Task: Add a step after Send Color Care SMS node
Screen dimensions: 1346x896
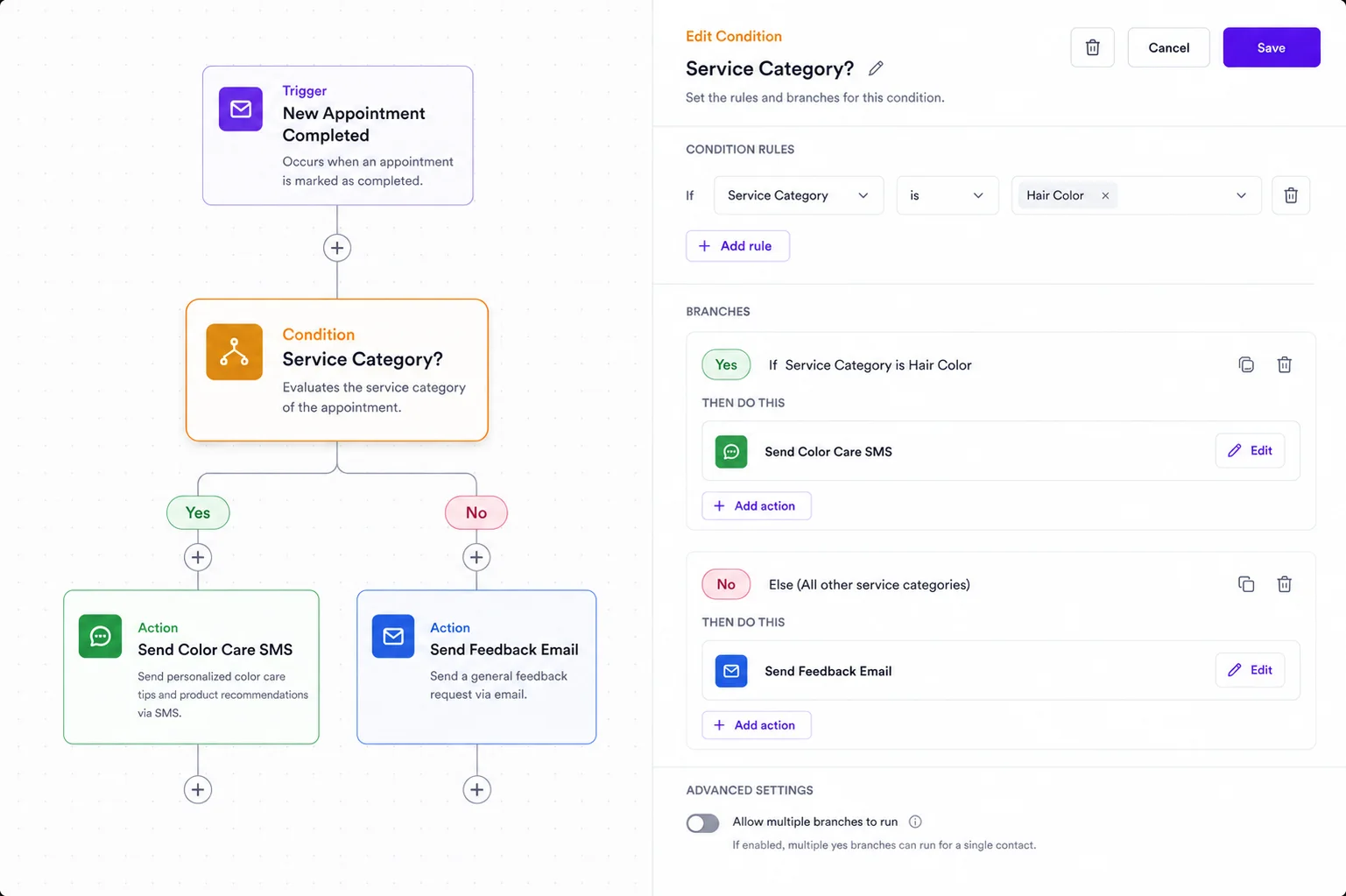Action: point(198,789)
